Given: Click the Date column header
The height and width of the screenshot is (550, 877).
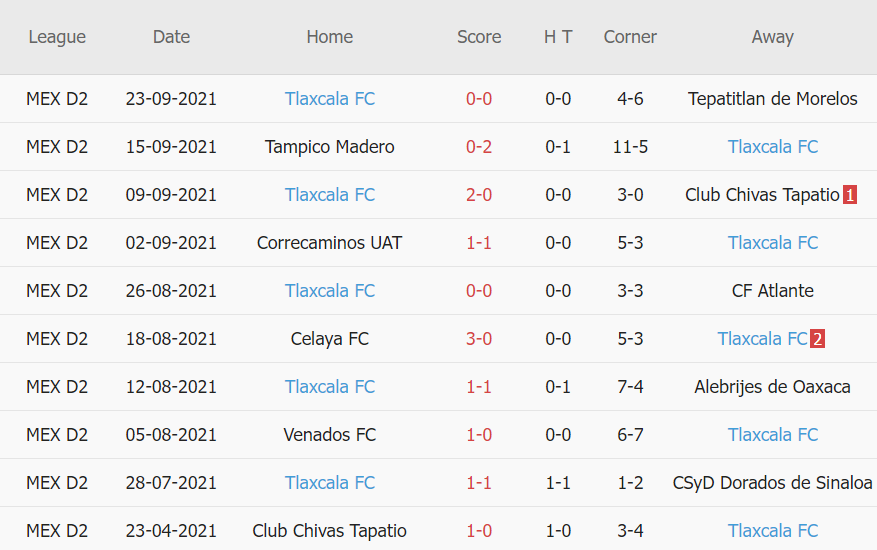Looking at the screenshot, I should pyautogui.click(x=171, y=37).
